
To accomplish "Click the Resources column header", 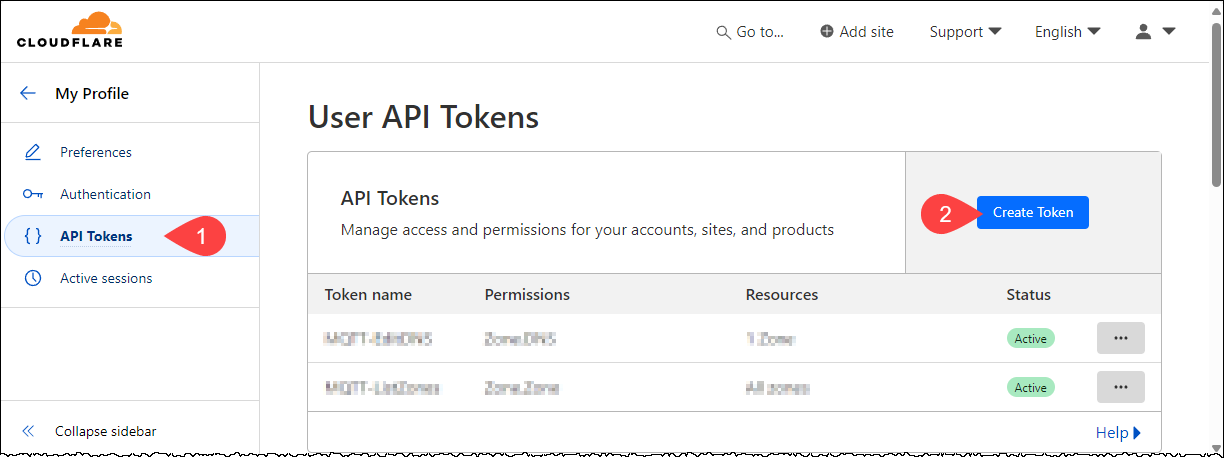I will click(x=782, y=294).
